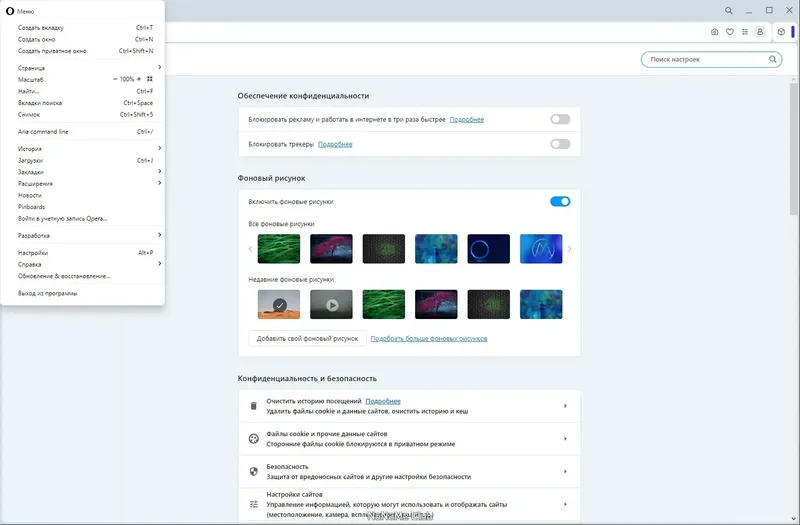800x525 pixels.
Task: Open Настройки menu item
Action: pos(83,253)
